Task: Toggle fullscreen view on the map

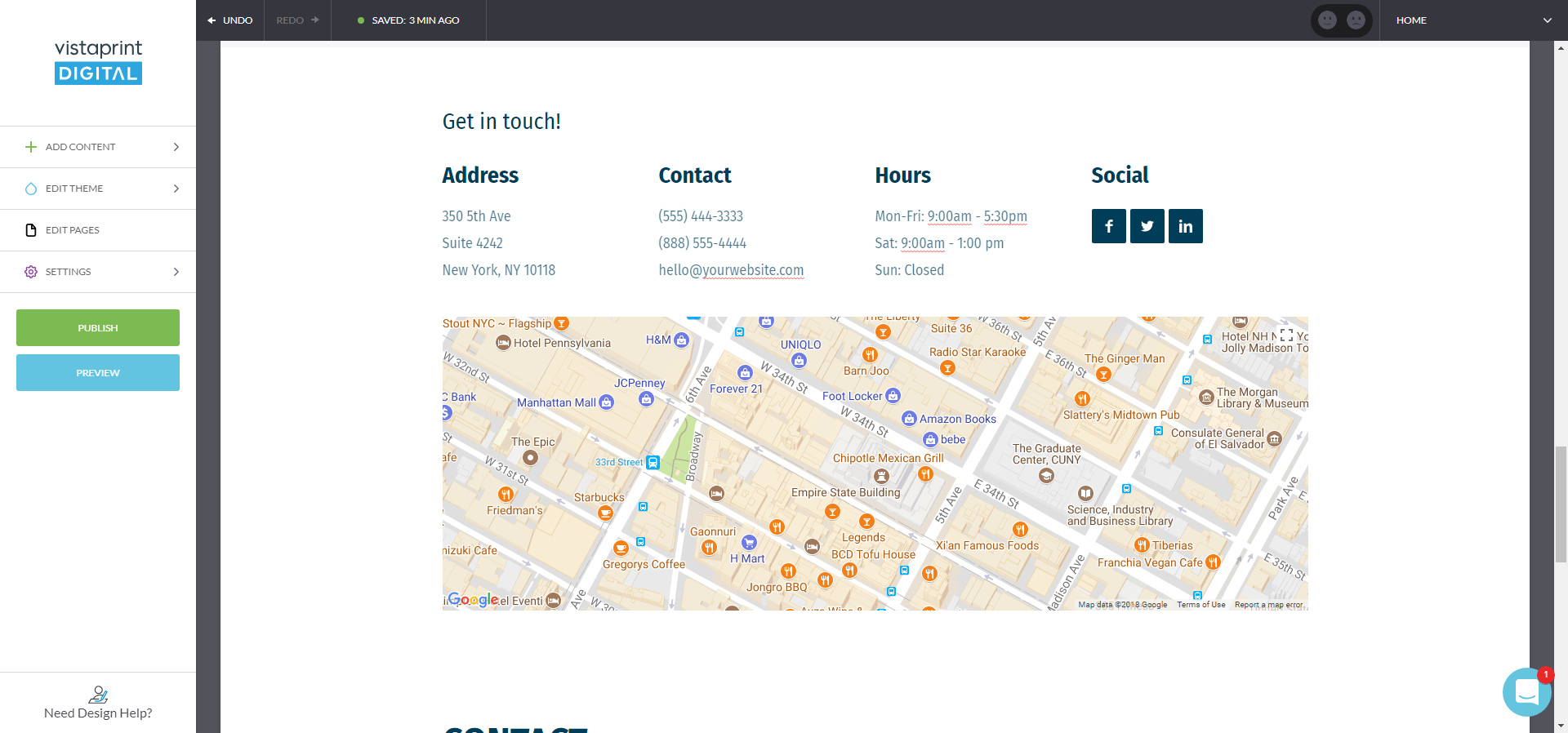Action: [1286, 335]
